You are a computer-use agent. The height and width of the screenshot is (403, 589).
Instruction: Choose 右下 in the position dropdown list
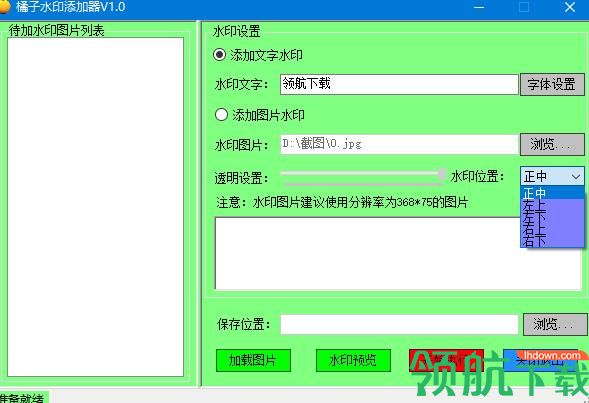pos(552,240)
